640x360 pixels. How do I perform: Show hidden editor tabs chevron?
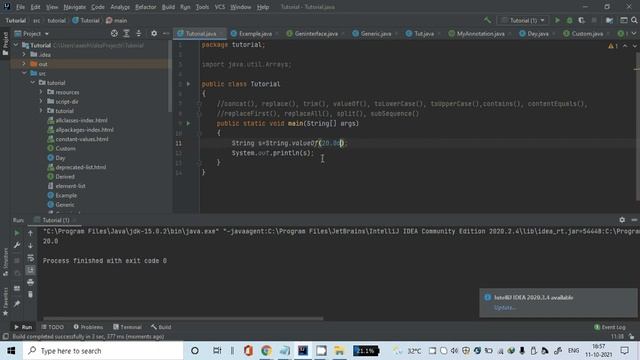point(634,33)
